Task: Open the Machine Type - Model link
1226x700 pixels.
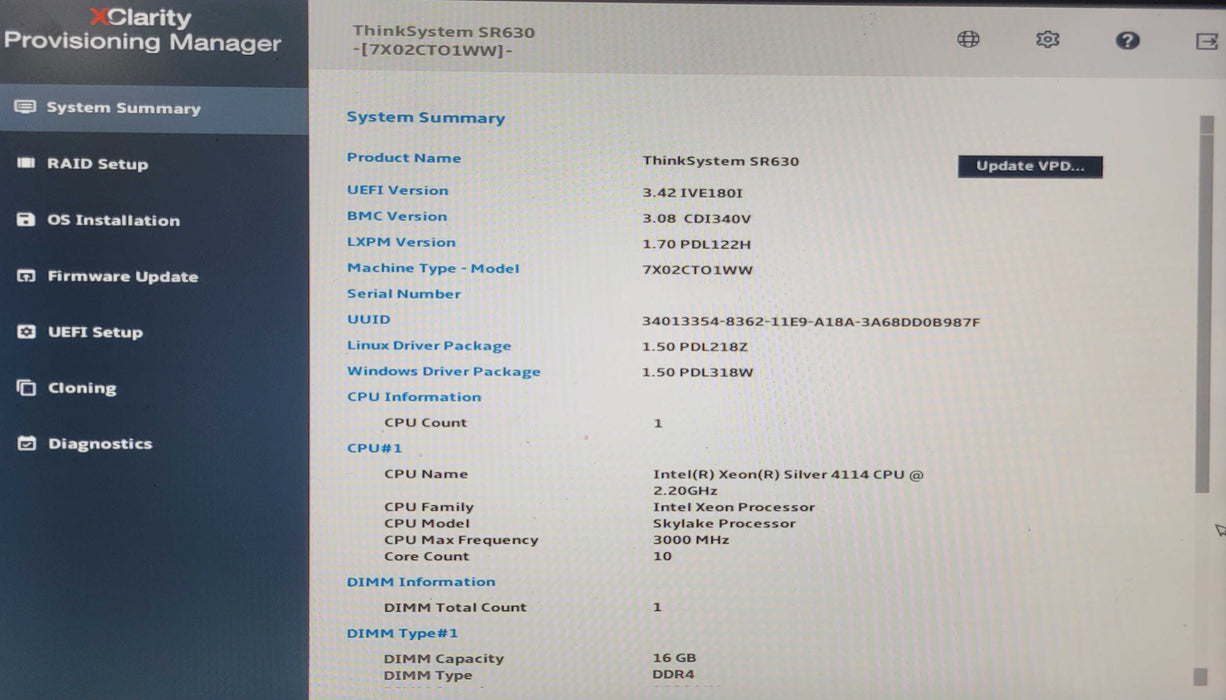Action: pyautogui.click(x=432, y=268)
